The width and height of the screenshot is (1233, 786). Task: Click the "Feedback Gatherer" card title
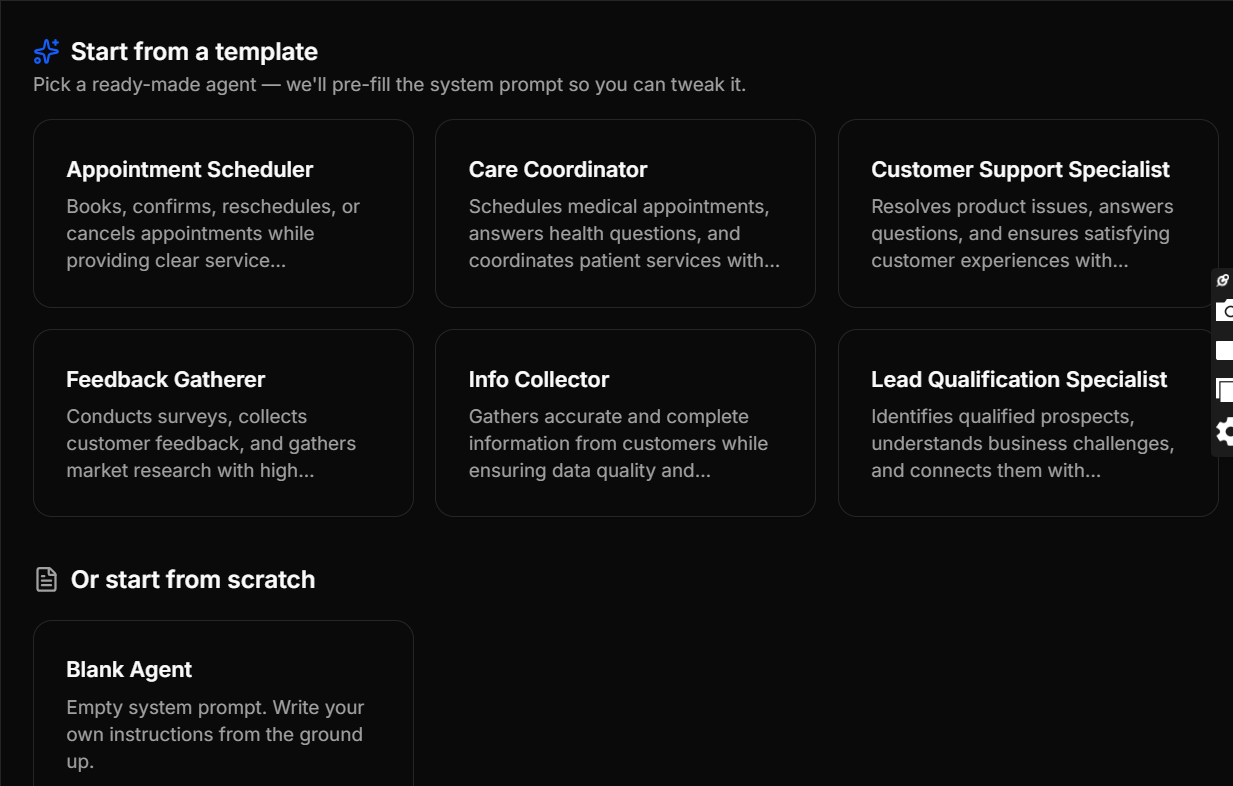pyautogui.click(x=165, y=379)
